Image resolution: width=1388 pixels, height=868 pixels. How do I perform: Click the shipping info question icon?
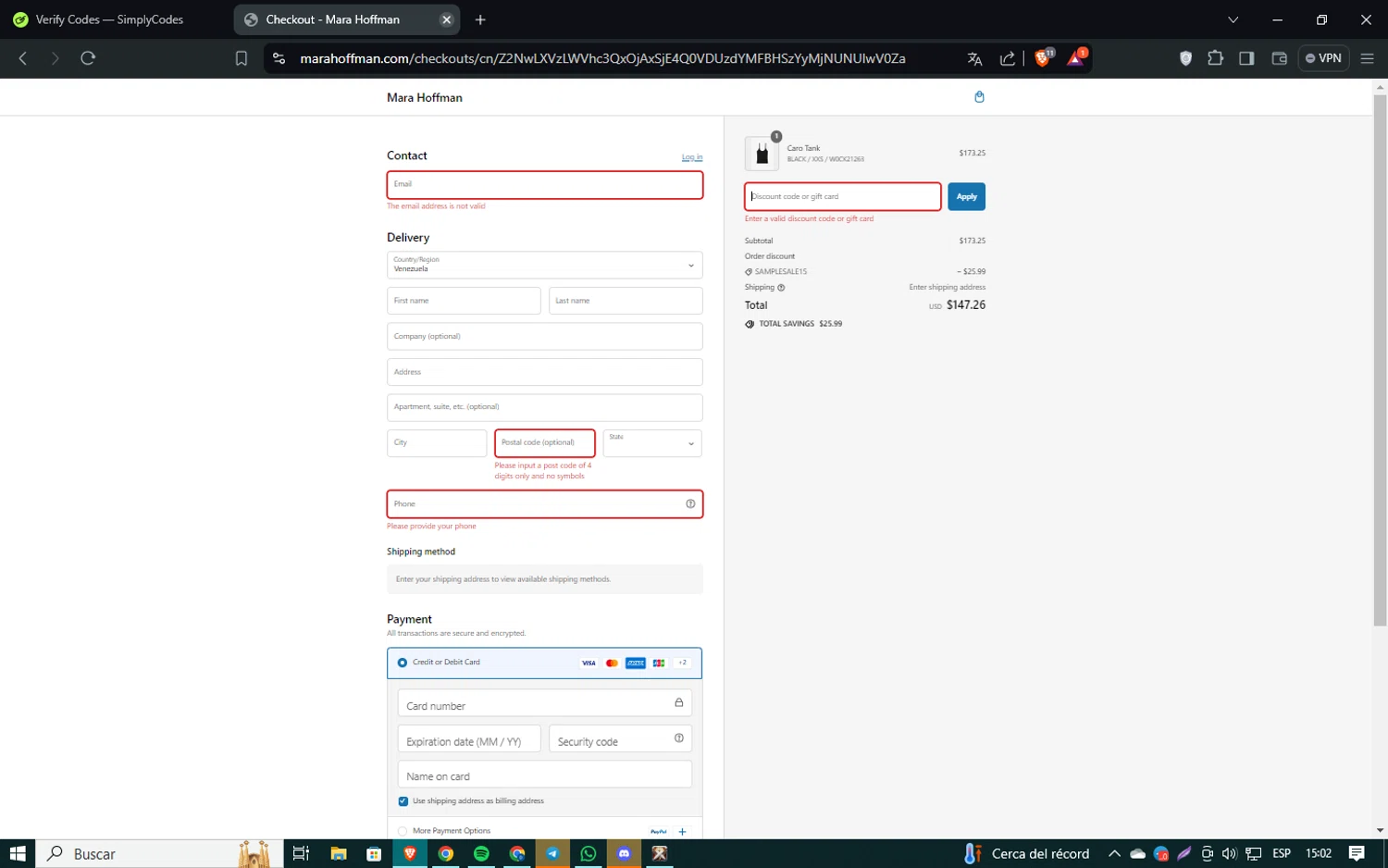point(781,288)
